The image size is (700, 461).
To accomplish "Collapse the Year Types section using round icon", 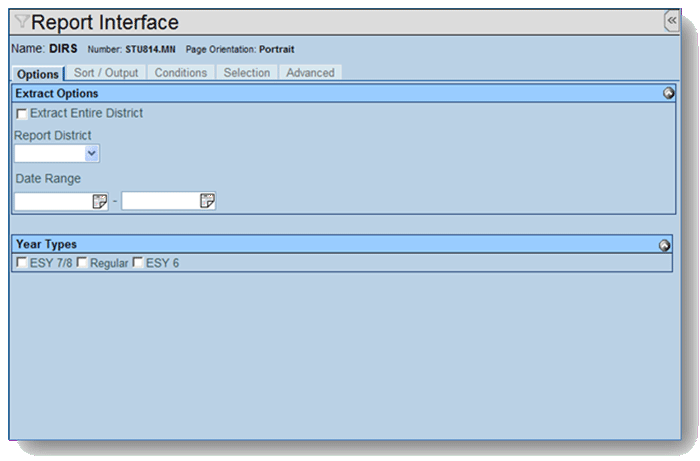I will pyautogui.click(x=664, y=245).
